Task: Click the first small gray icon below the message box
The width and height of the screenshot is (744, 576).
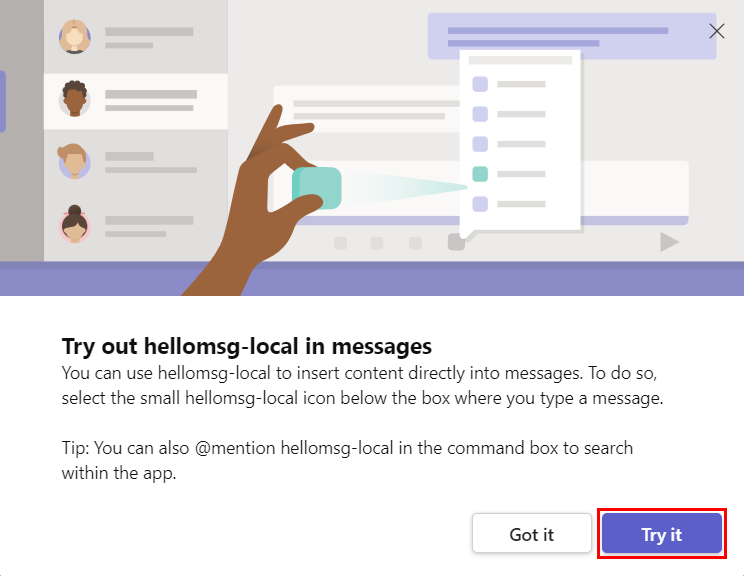Action: pyautogui.click(x=340, y=243)
